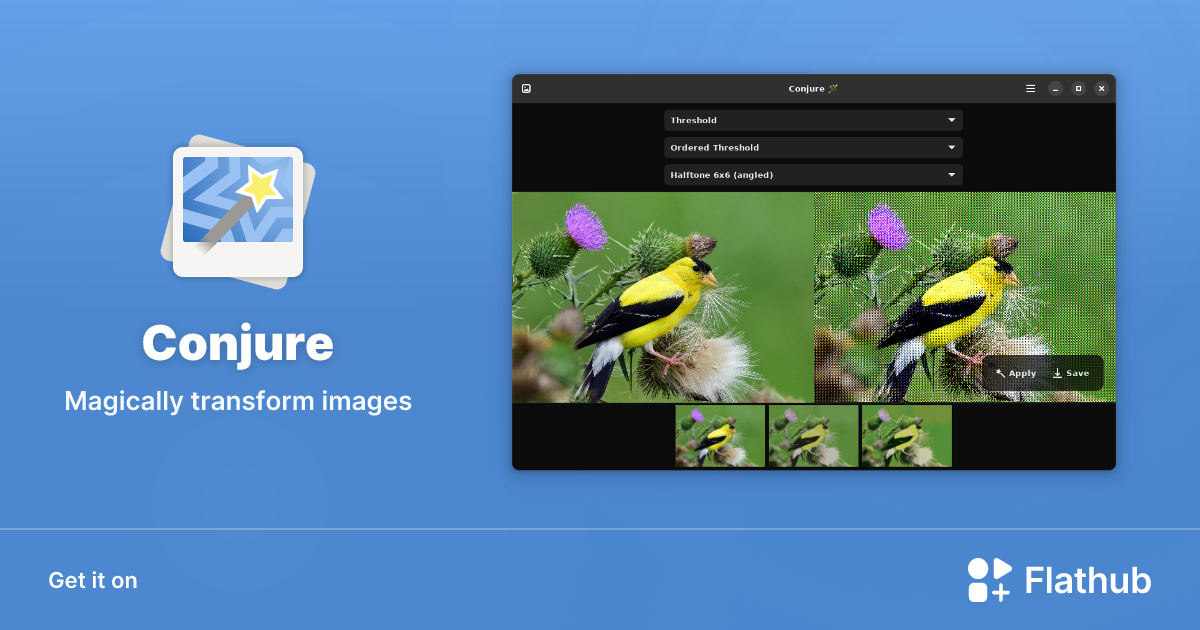This screenshot has width=1200, height=630.
Task: Click the Conjure title in the header bar
Action: coord(813,88)
